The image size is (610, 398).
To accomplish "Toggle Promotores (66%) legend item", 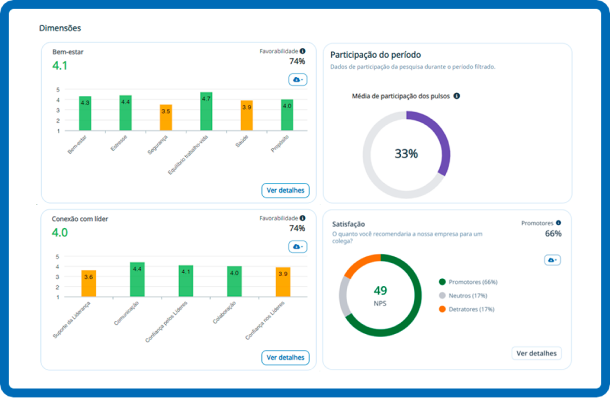I will pyautogui.click(x=468, y=282).
